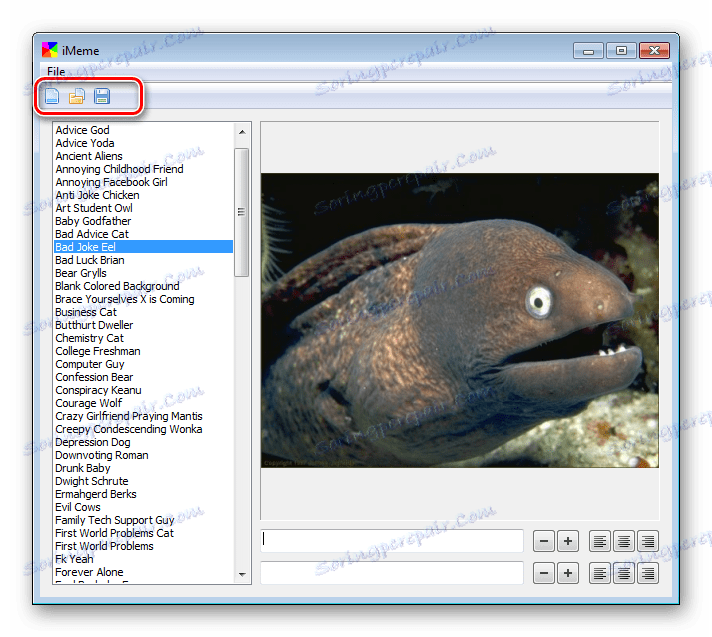Select the highlighted Bad Joke Eel entry

click(x=143, y=247)
